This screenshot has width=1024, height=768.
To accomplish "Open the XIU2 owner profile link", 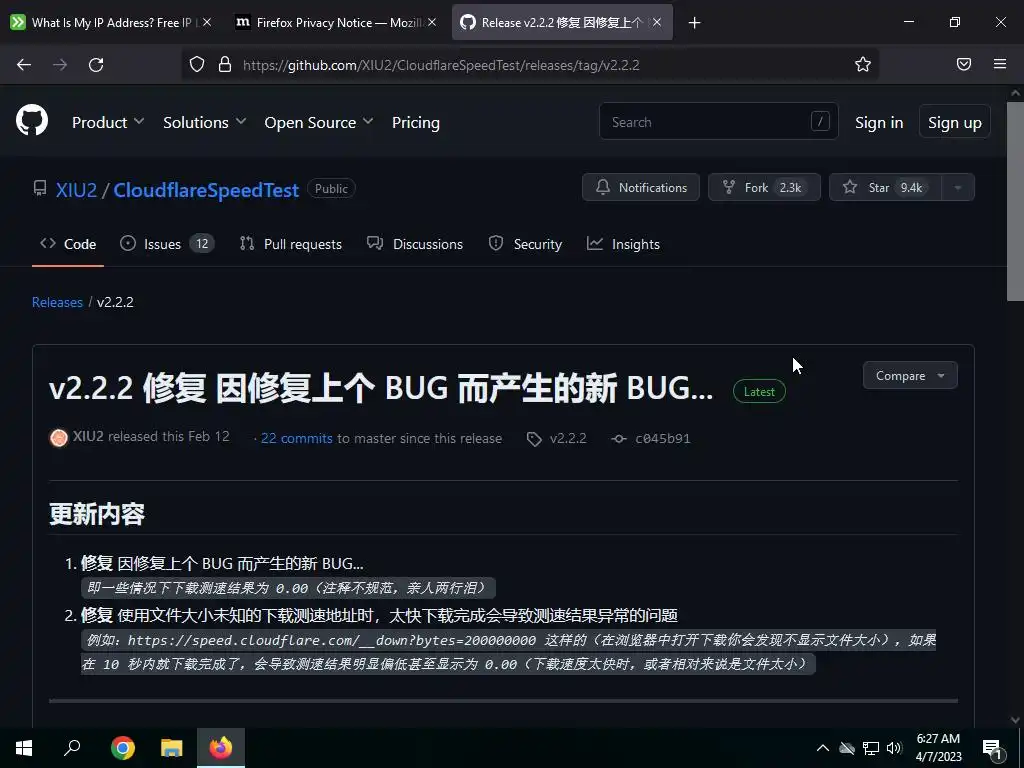I will pos(76,190).
